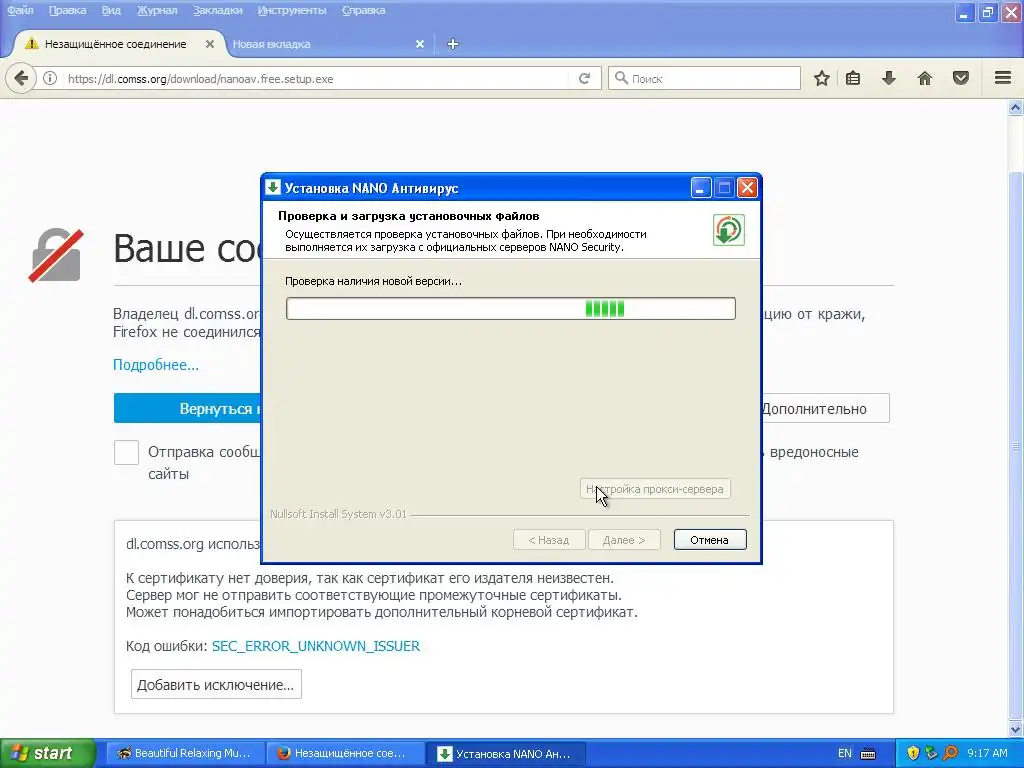Click the Далее button in installer
Viewport: 1024px width, 768px height.
tap(624, 540)
